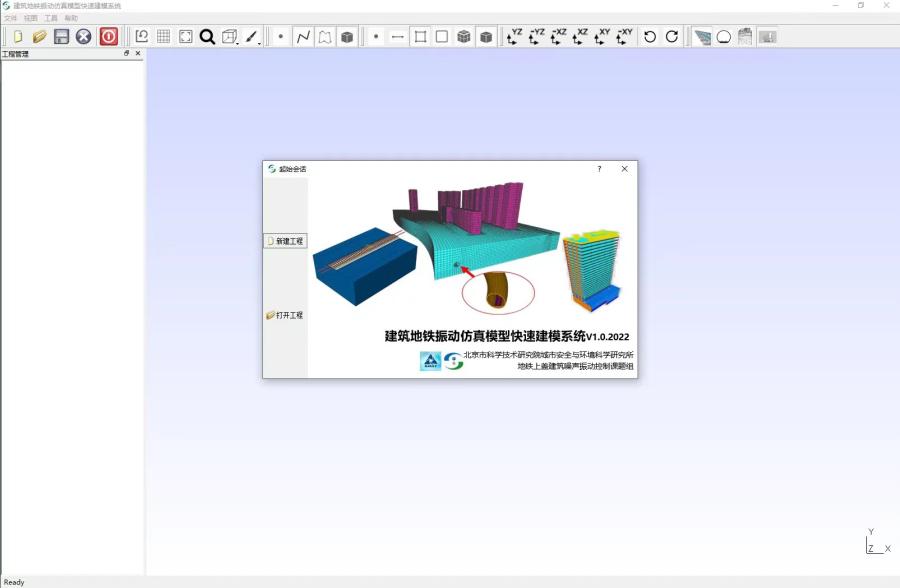Click the dialog help question mark
This screenshot has width=900, height=588.
click(x=600, y=169)
